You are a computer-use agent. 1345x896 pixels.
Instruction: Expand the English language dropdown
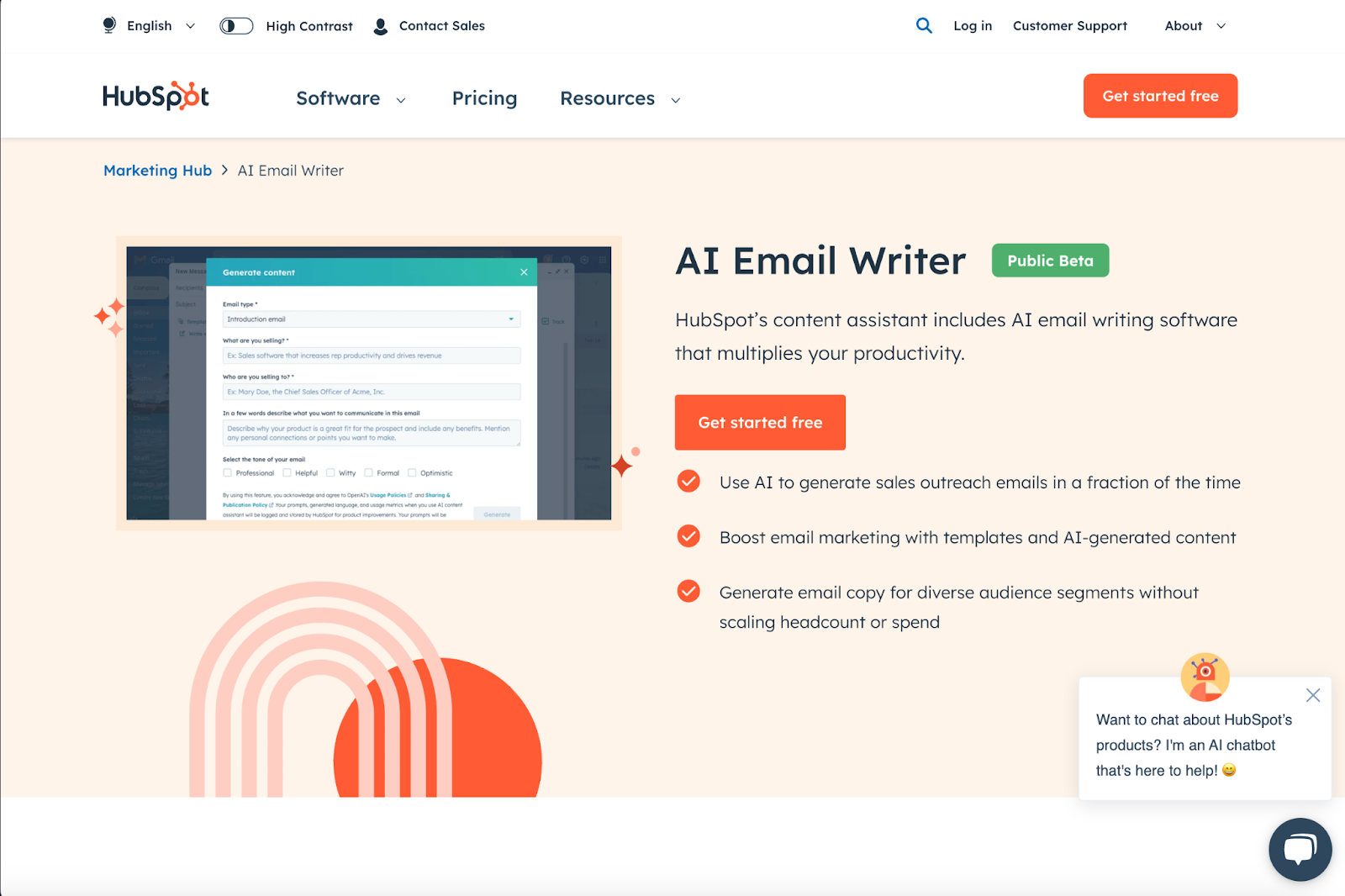click(x=161, y=26)
